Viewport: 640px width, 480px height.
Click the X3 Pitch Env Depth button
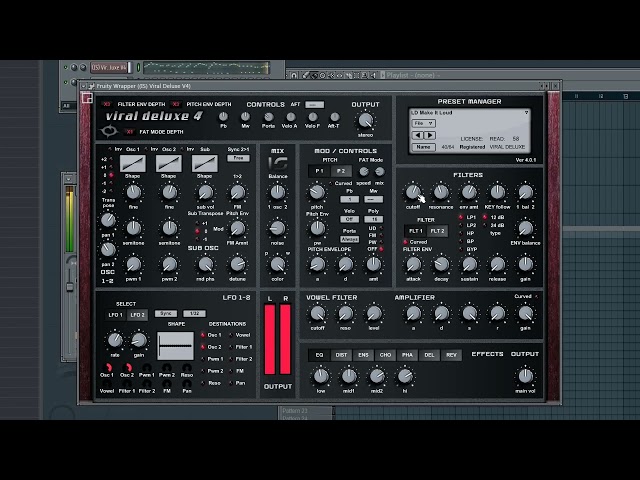(x=176, y=104)
